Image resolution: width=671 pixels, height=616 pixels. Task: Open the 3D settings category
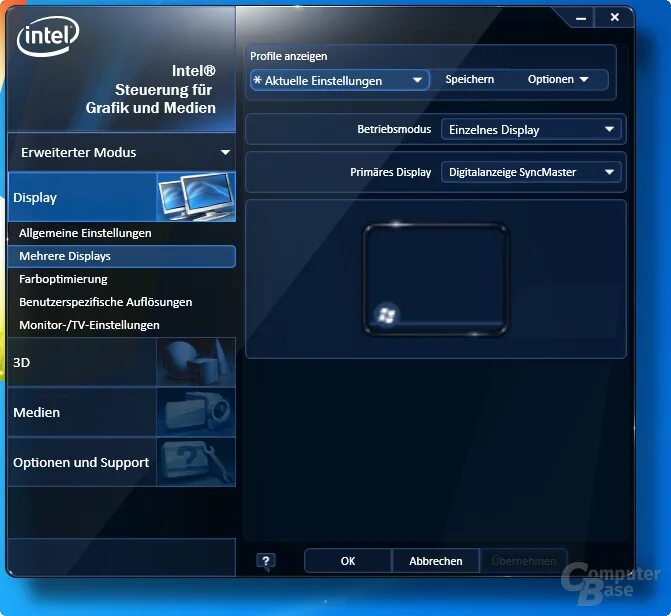coord(122,362)
